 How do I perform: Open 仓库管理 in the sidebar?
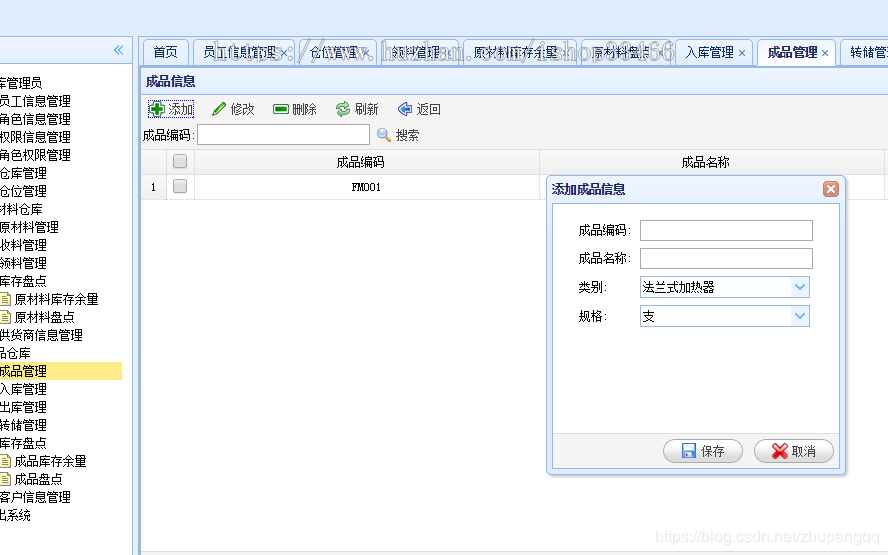pyautogui.click(x=23, y=173)
